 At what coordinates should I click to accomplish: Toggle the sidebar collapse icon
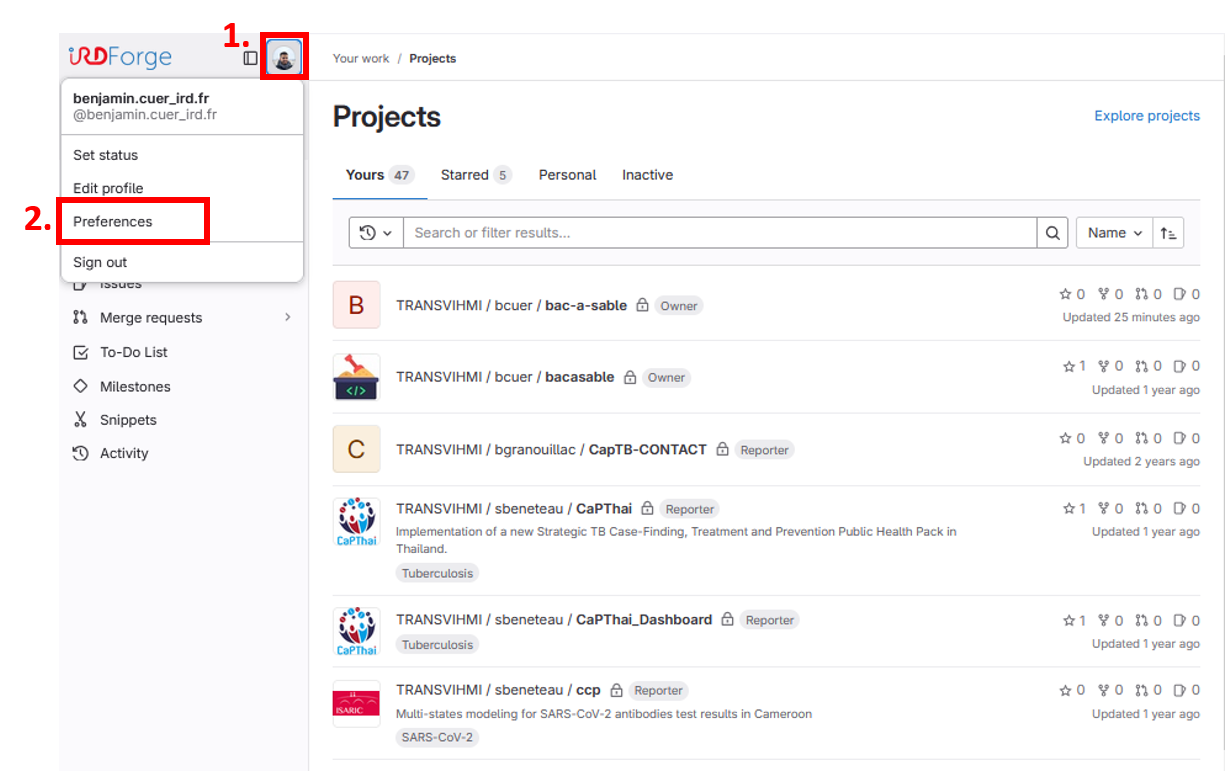pyautogui.click(x=250, y=58)
